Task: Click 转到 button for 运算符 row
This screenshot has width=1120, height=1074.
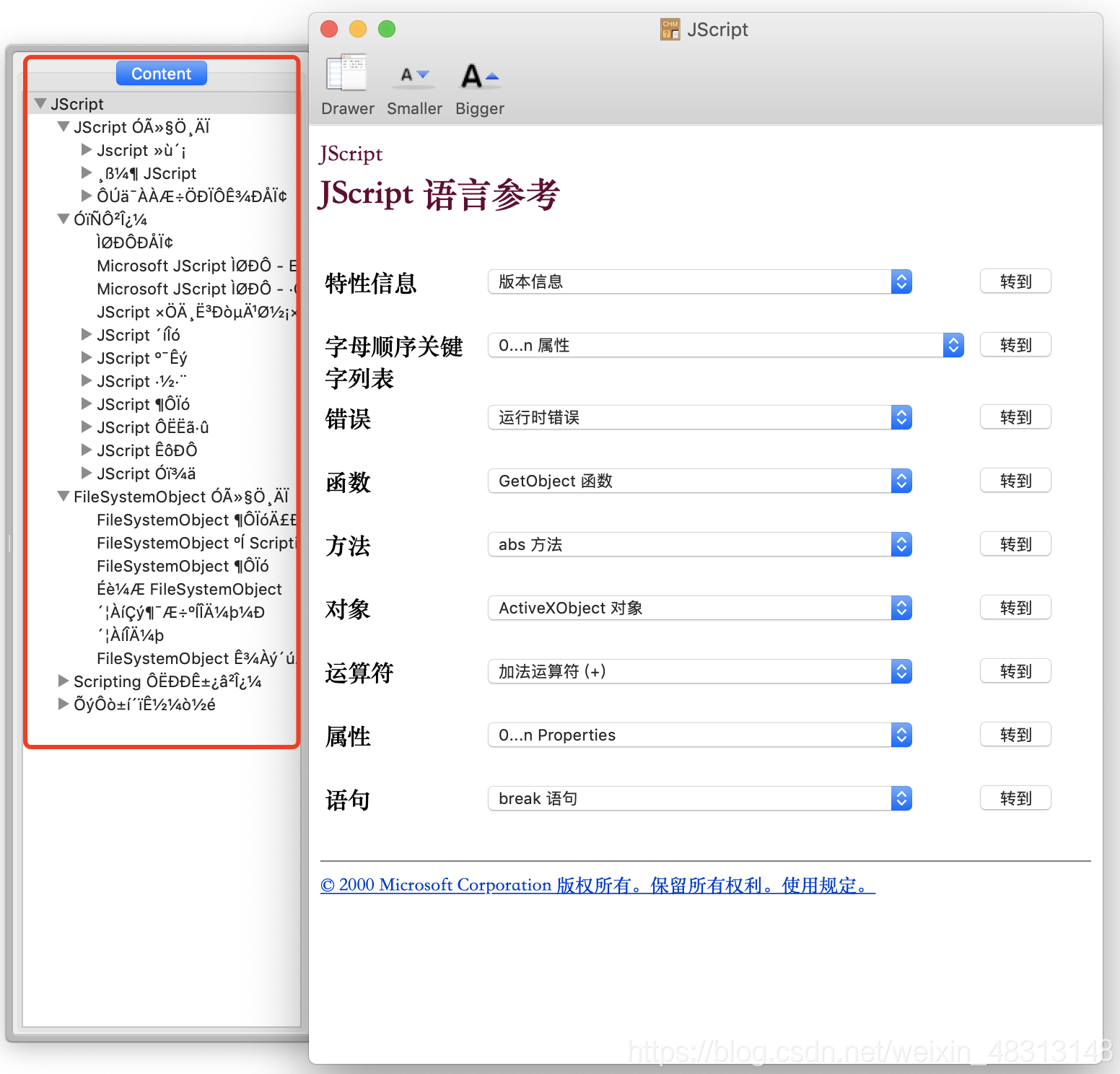Action: tap(1015, 671)
